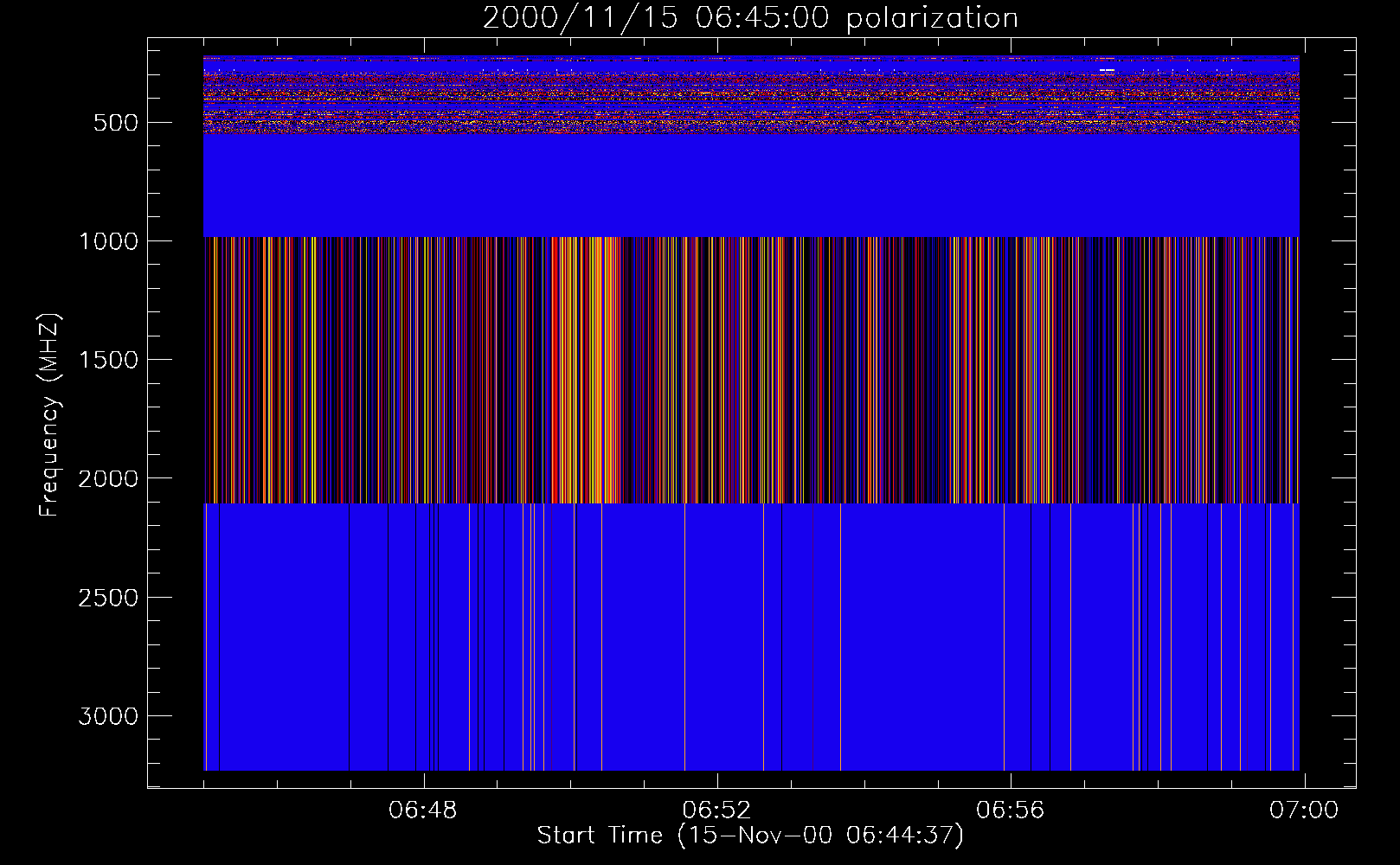Click the 07:00 time tick label
1400x865 pixels.
point(1304,811)
